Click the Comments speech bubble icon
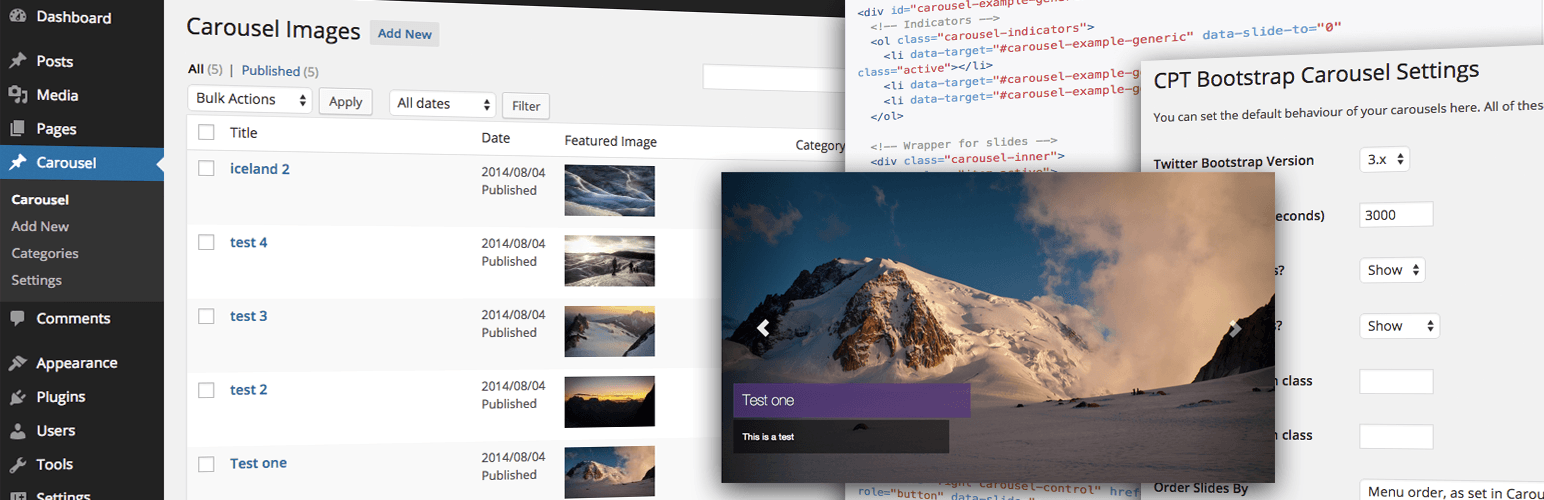 click(x=18, y=318)
